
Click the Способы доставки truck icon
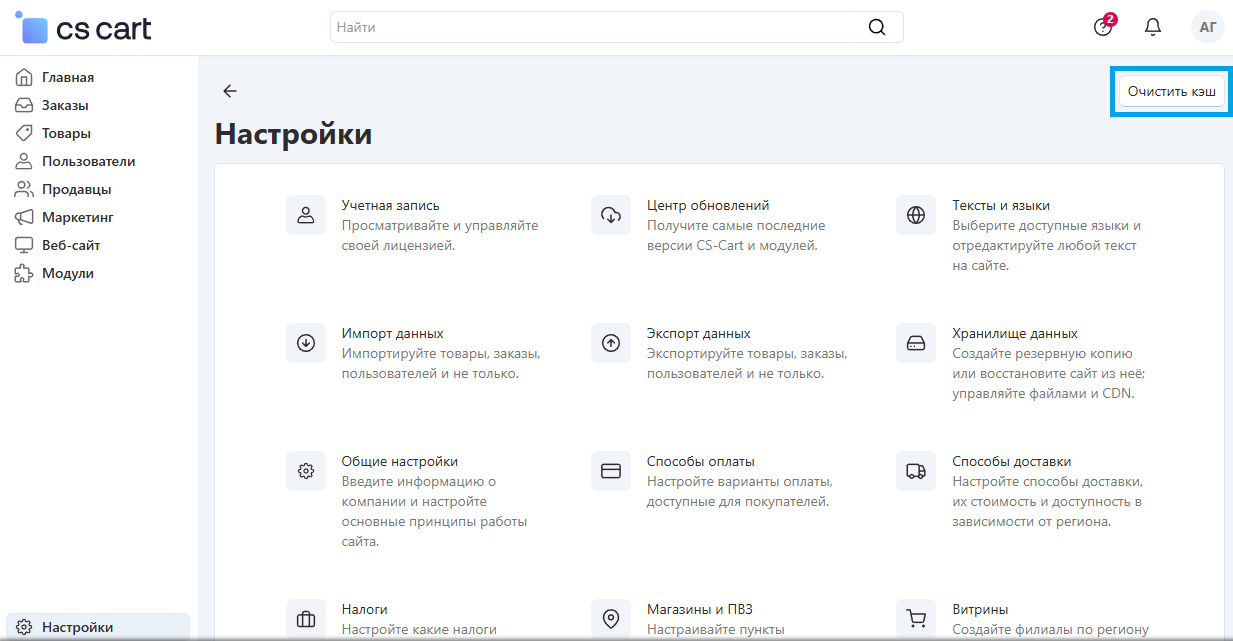(x=916, y=471)
